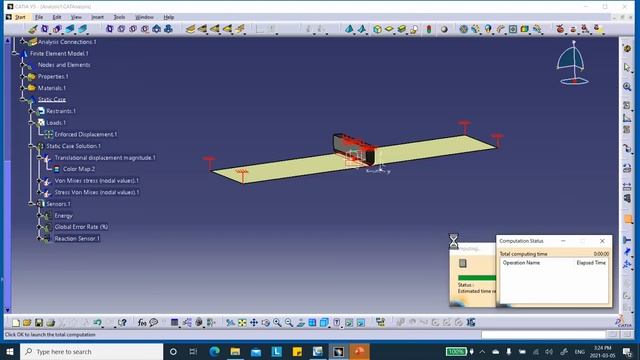Screen dimensions: 640x360
Task: Open the Mail app from the taskbar
Action: [x=256, y=352]
